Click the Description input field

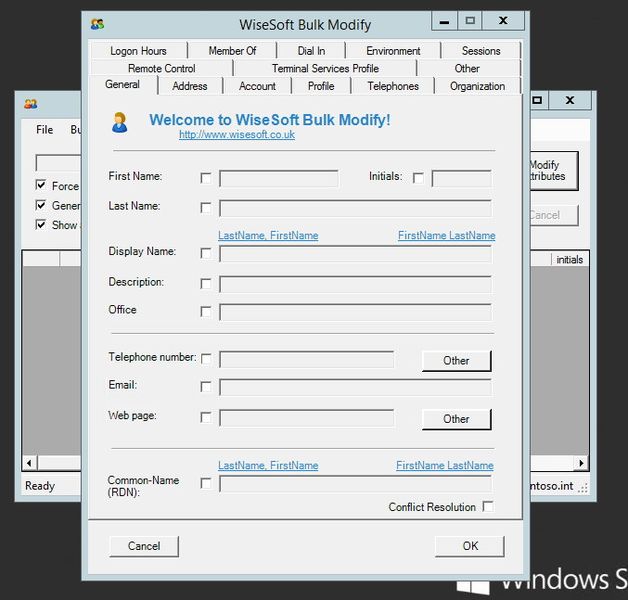pyautogui.click(x=356, y=284)
